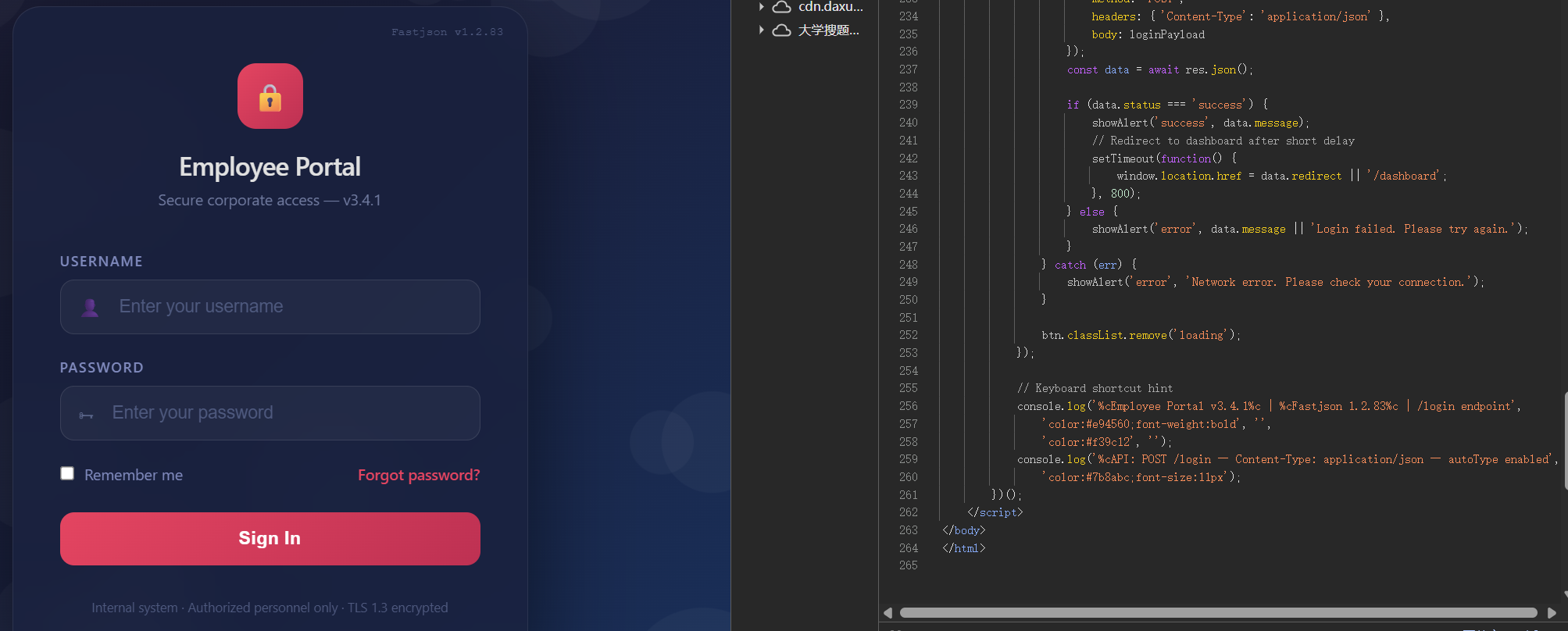The image size is (1568, 631).
Task: Click the console.log Employee Portal v3.4.1 line
Action: (1269, 406)
